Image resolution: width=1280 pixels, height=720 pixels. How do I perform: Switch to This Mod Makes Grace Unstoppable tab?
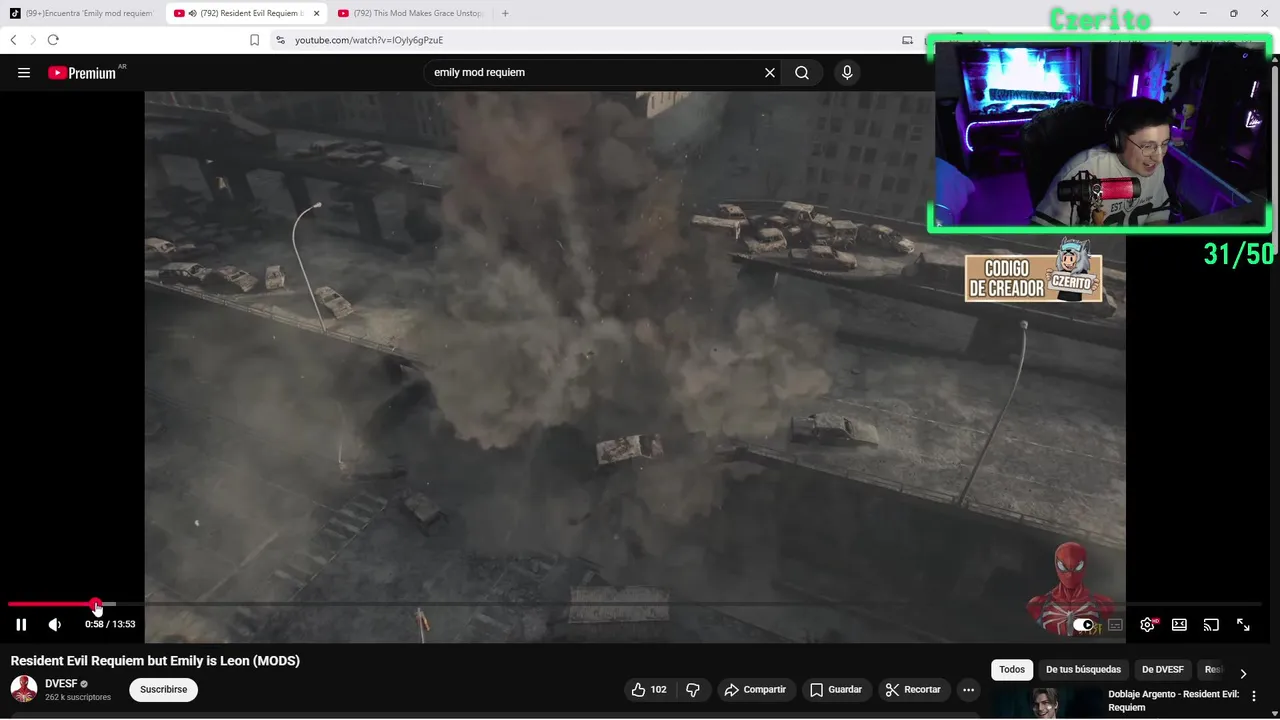(410, 13)
